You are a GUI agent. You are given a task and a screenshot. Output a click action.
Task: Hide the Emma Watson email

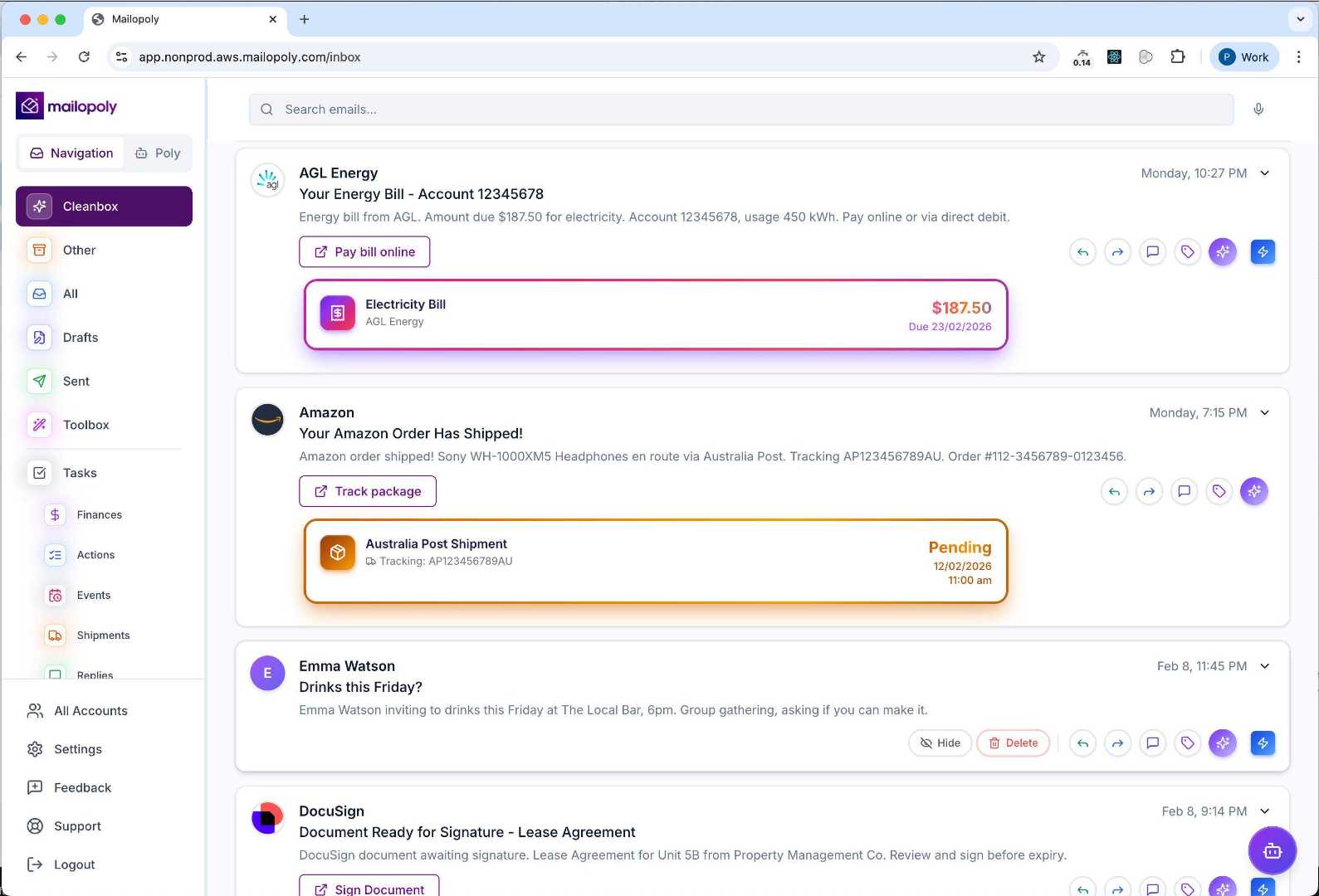coord(940,743)
